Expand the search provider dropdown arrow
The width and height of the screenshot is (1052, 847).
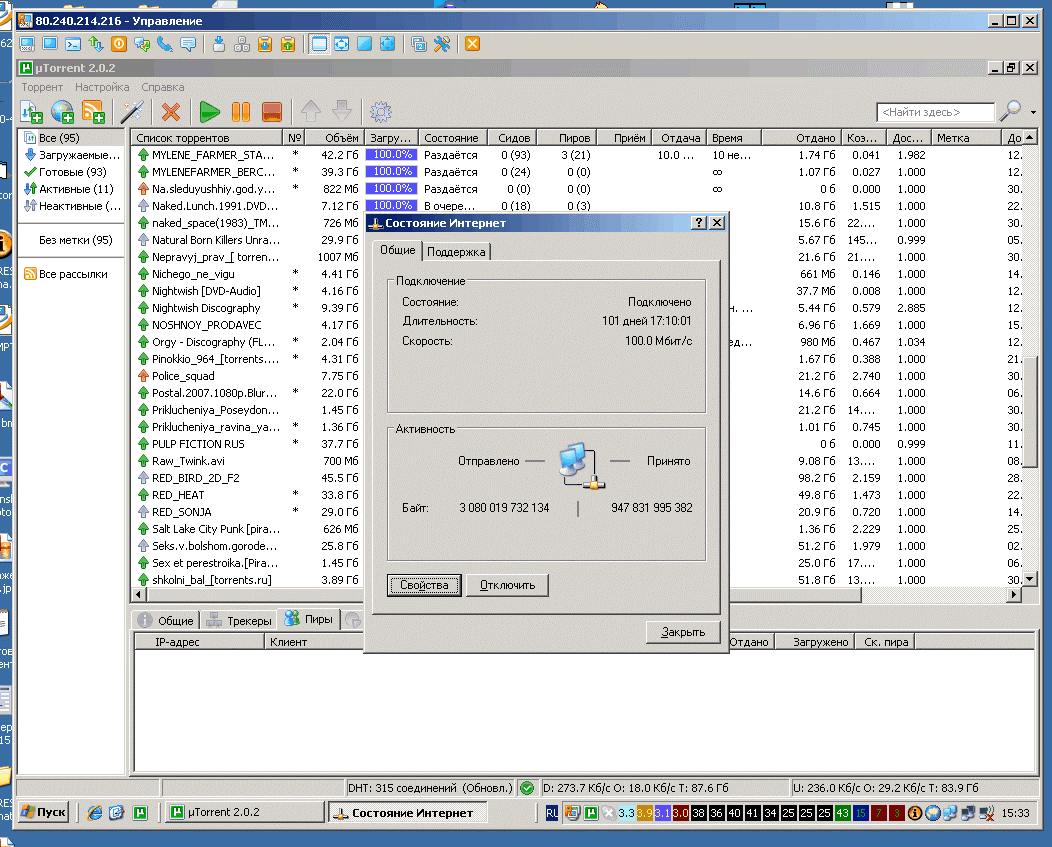tap(1034, 112)
